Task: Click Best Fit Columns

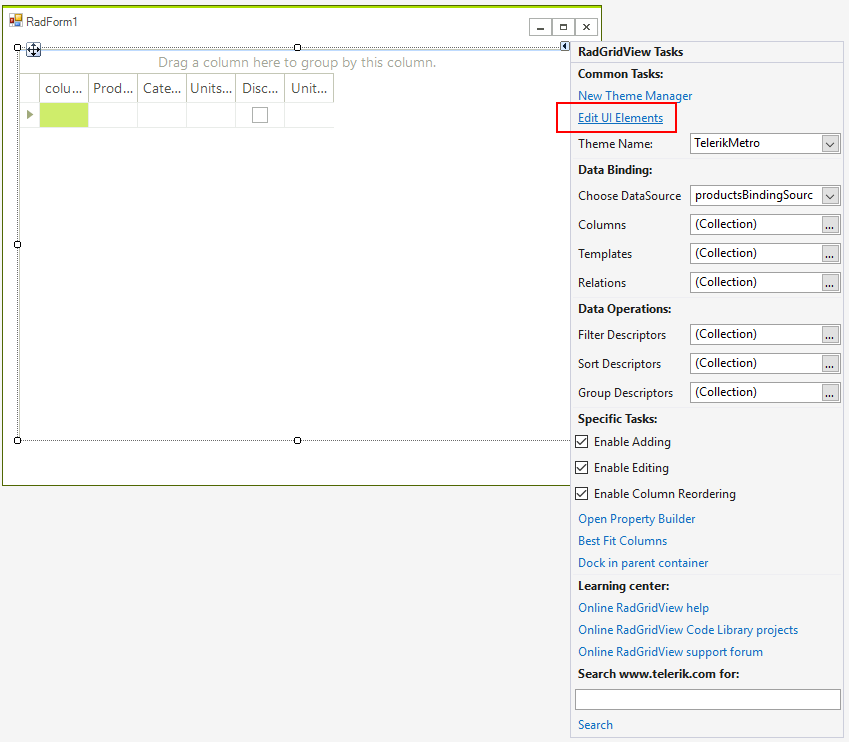Action: tap(622, 540)
